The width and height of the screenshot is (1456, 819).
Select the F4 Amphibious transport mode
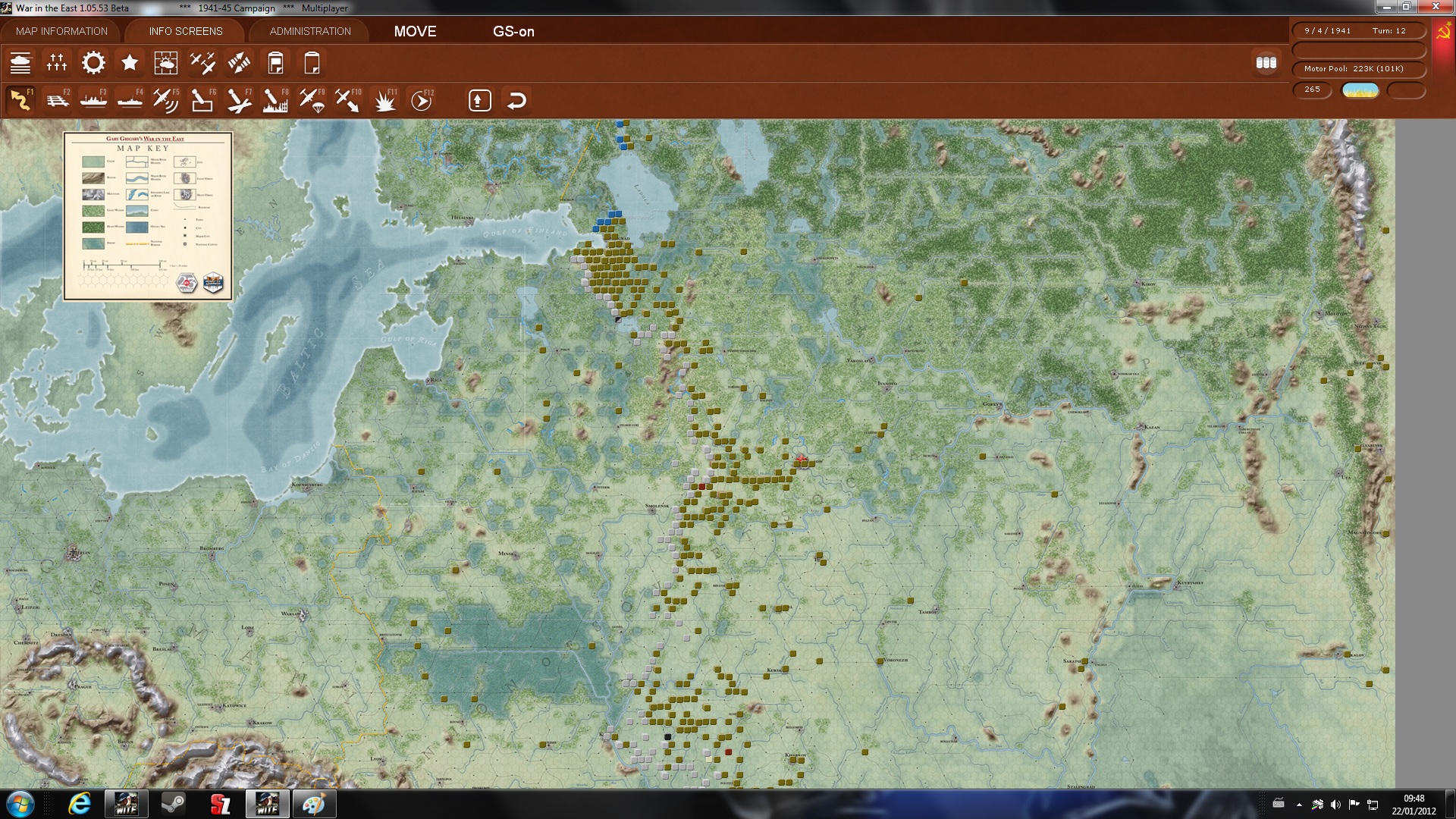point(130,100)
